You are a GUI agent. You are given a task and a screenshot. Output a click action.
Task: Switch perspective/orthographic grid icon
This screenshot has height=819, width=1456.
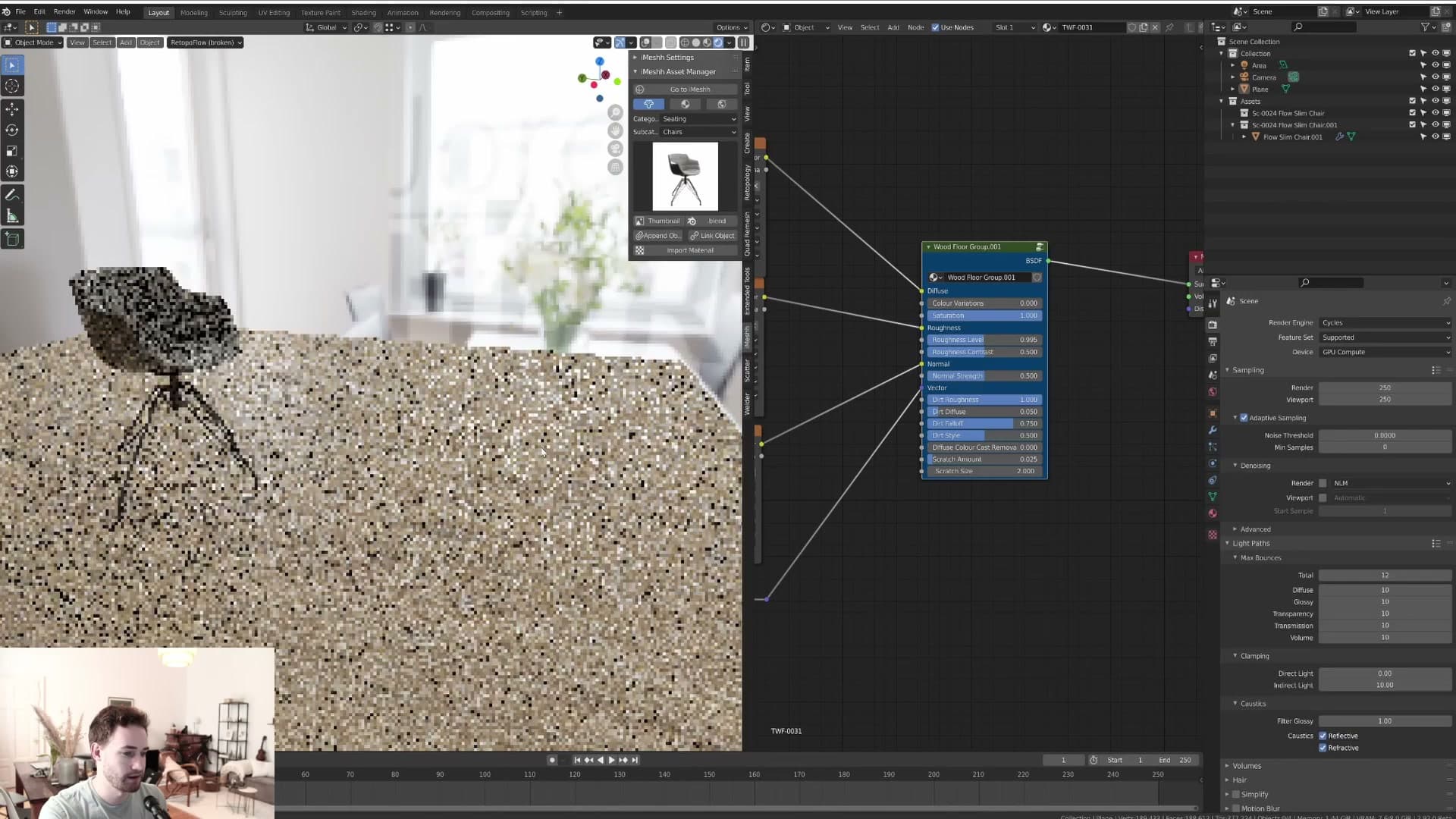pos(616,167)
